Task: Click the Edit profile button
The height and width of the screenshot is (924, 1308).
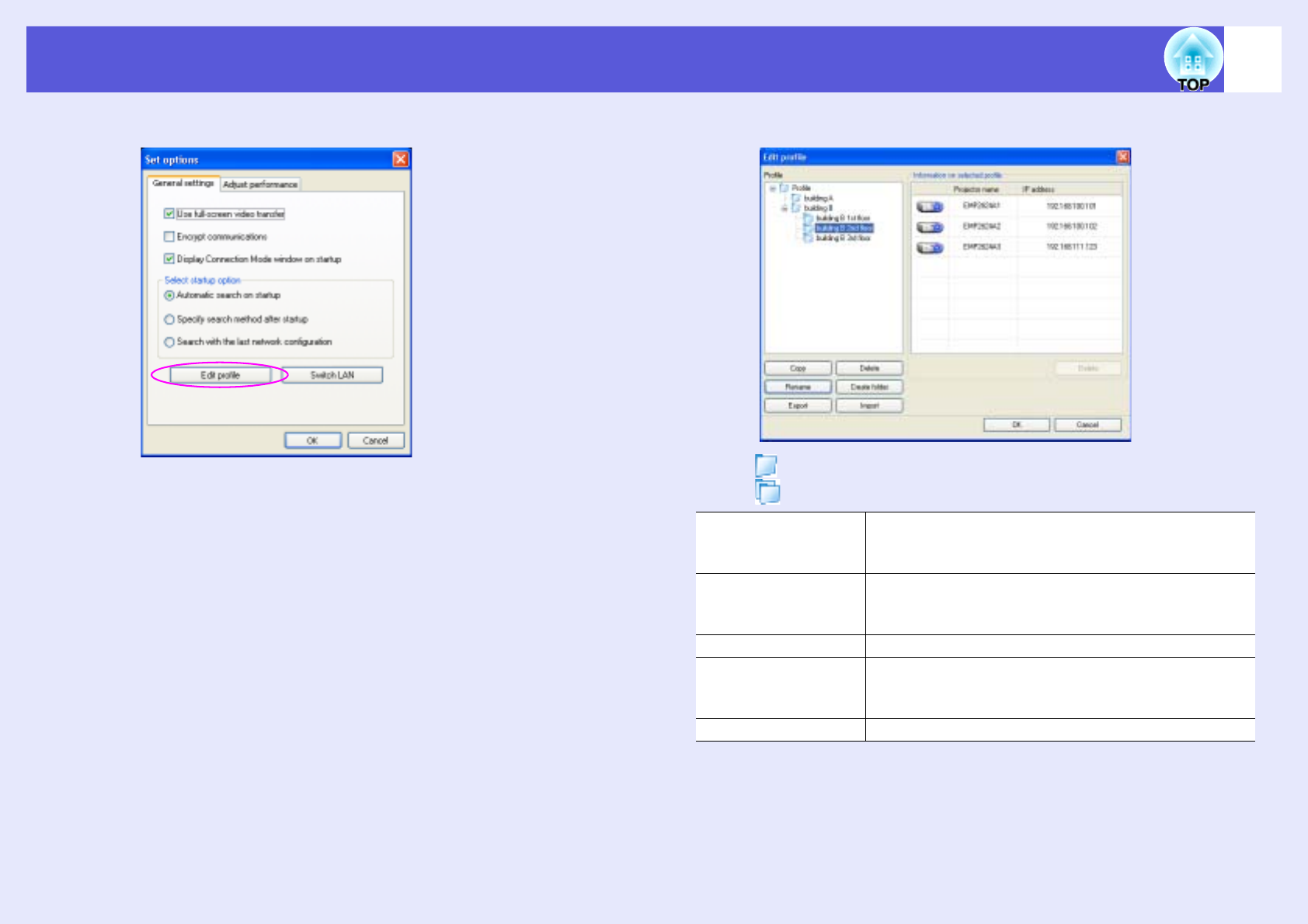Action: pyautogui.click(x=221, y=375)
